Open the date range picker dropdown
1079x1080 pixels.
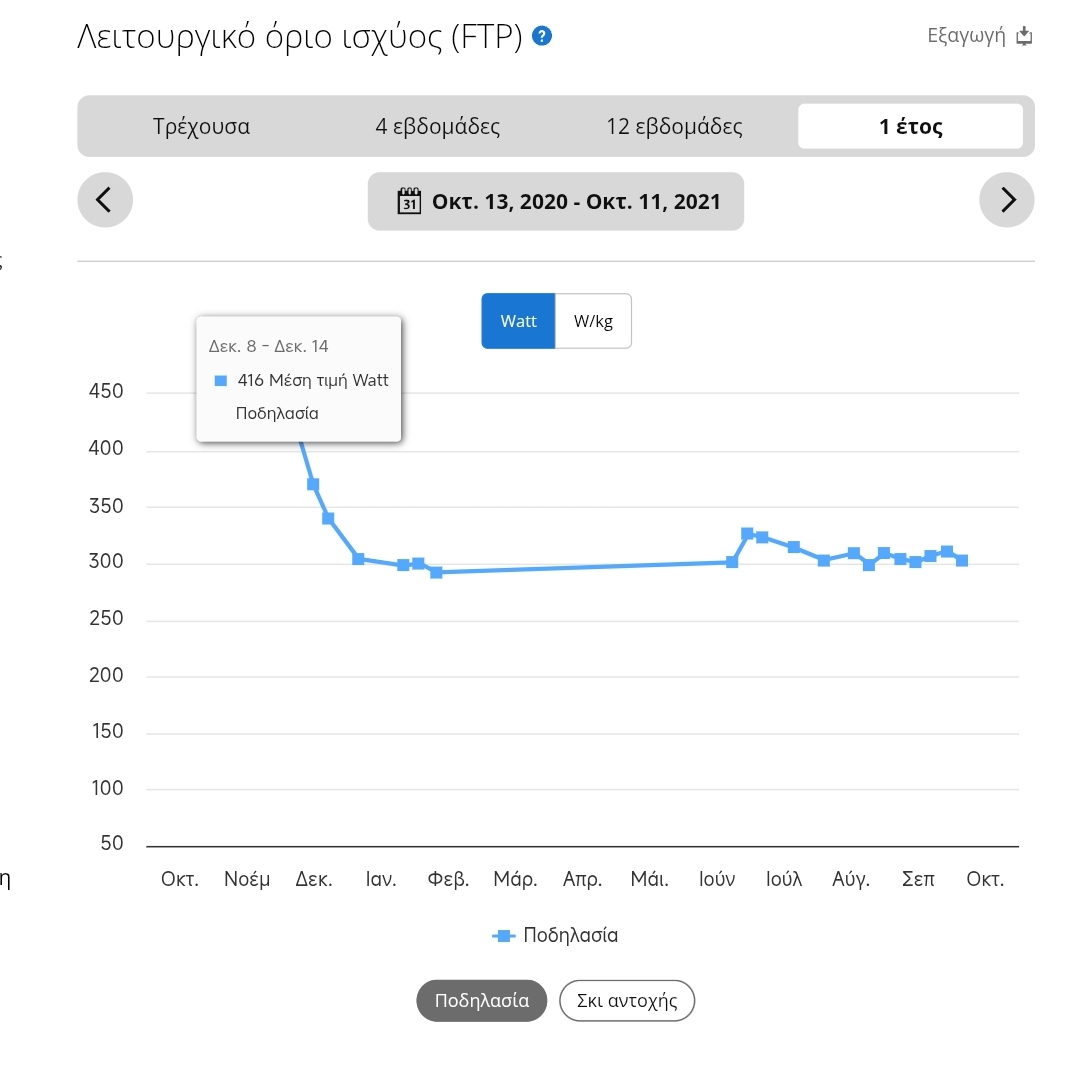tap(556, 201)
